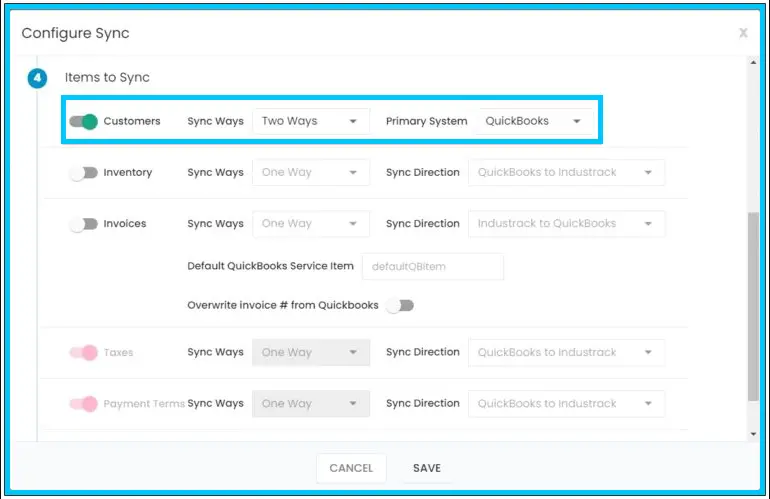The height and width of the screenshot is (499, 770).
Task: Click the SAVE button
Action: (427, 468)
